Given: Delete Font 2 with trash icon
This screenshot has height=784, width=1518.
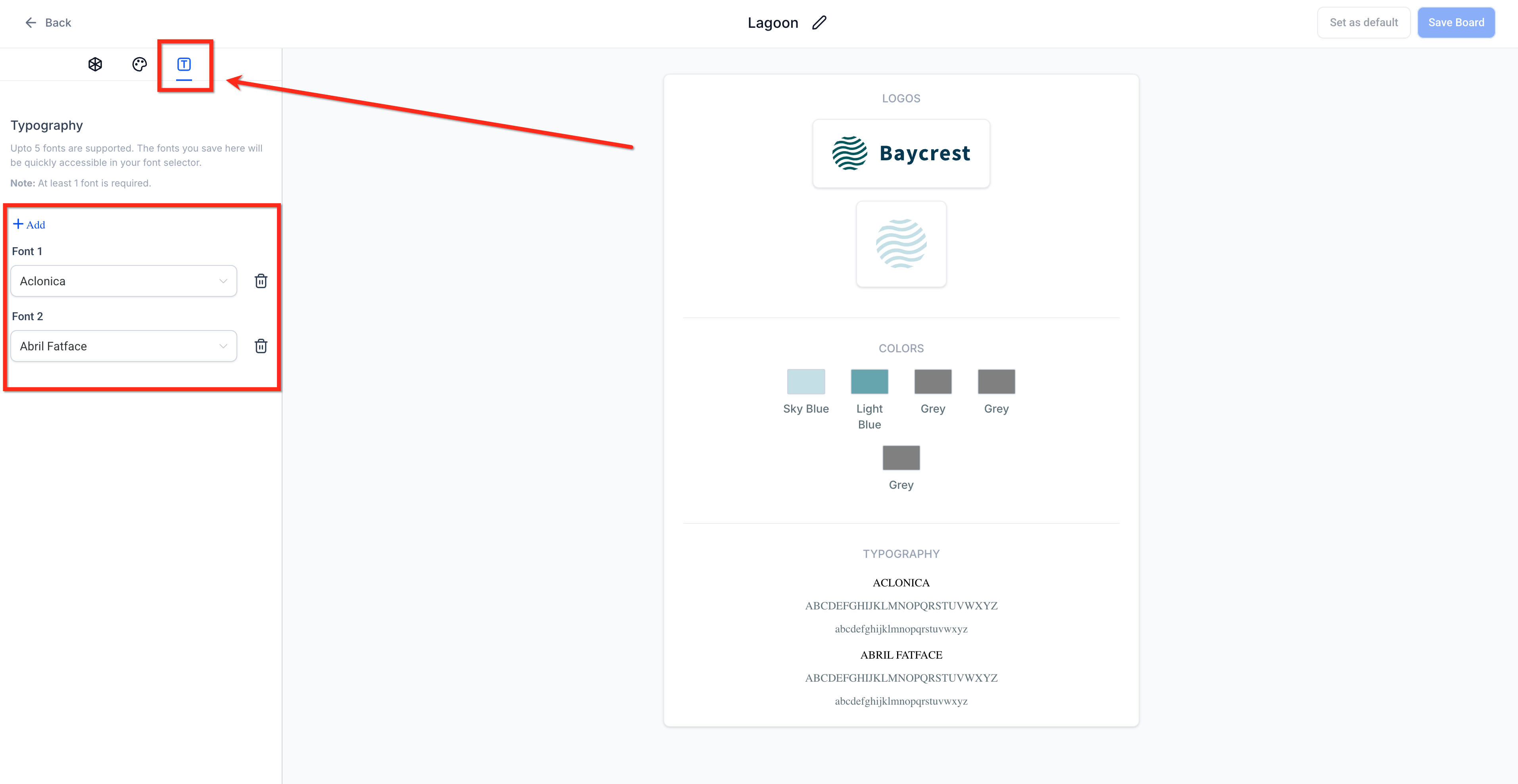Looking at the screenshot, I should tap(261, 346).
